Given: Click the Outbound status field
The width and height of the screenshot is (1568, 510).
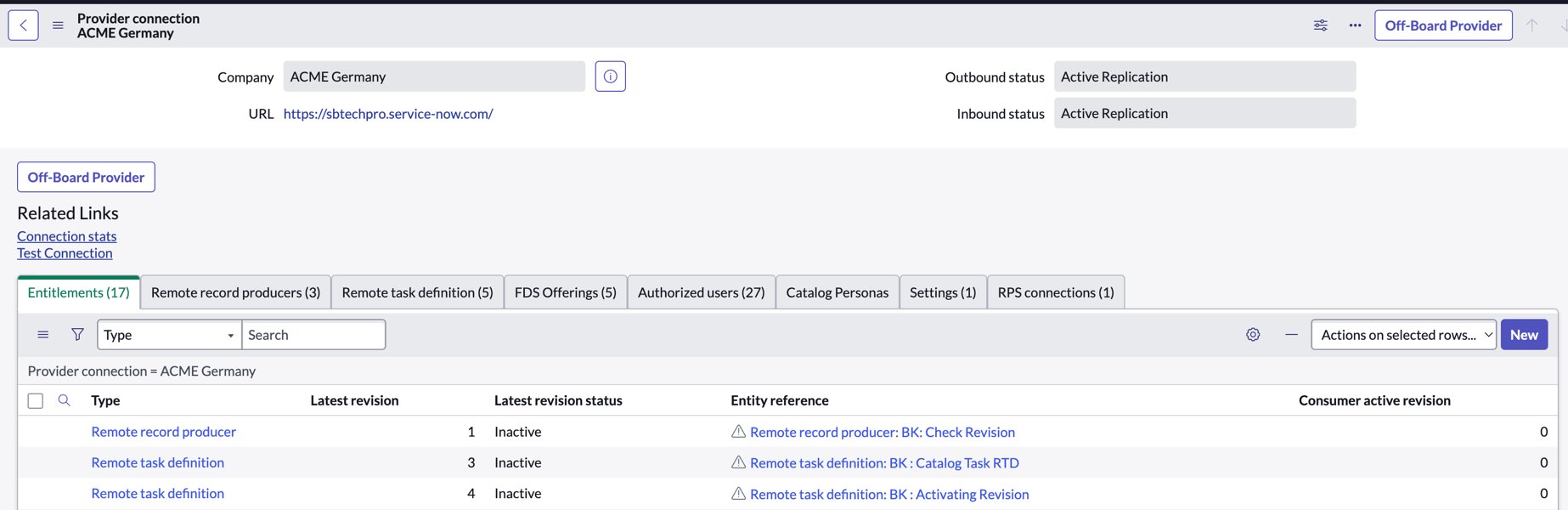Looking at the screenshot, I should (1204, 76).
